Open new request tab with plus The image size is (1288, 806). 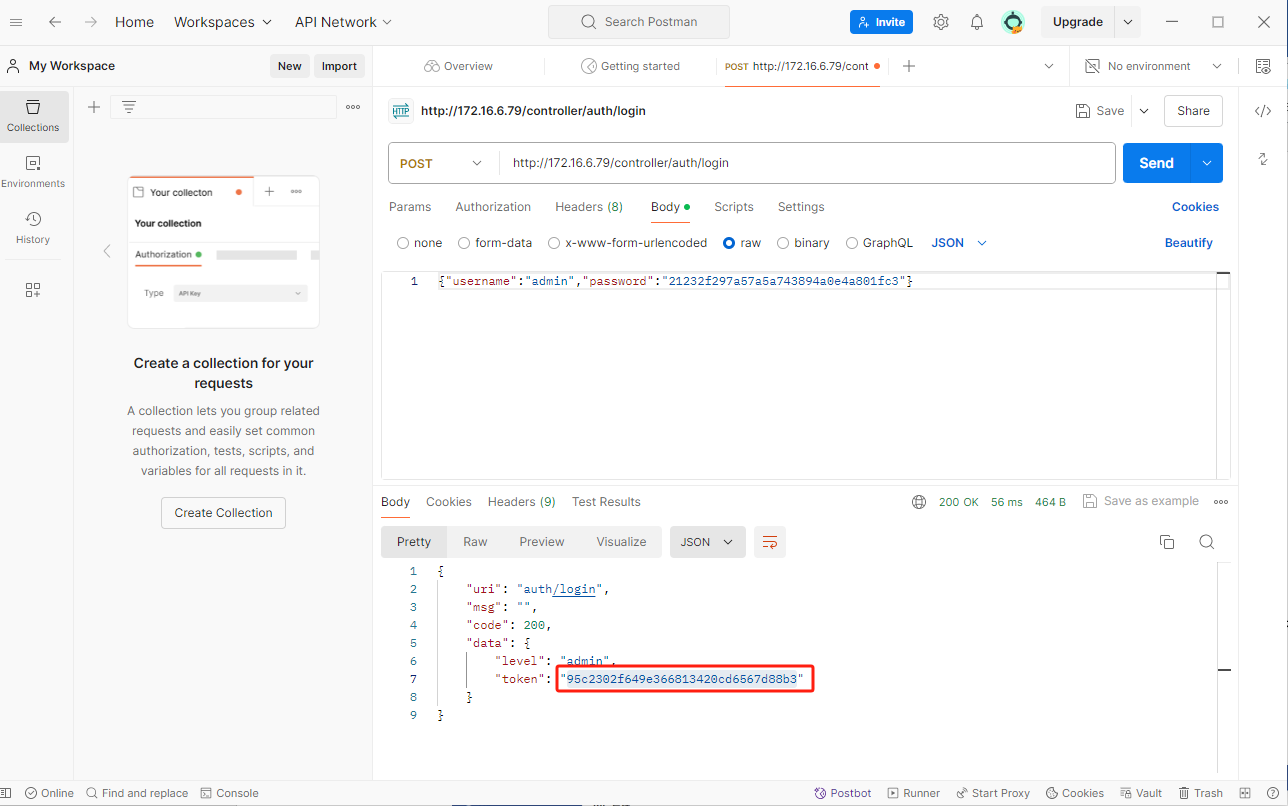click(x=909, y=66)
